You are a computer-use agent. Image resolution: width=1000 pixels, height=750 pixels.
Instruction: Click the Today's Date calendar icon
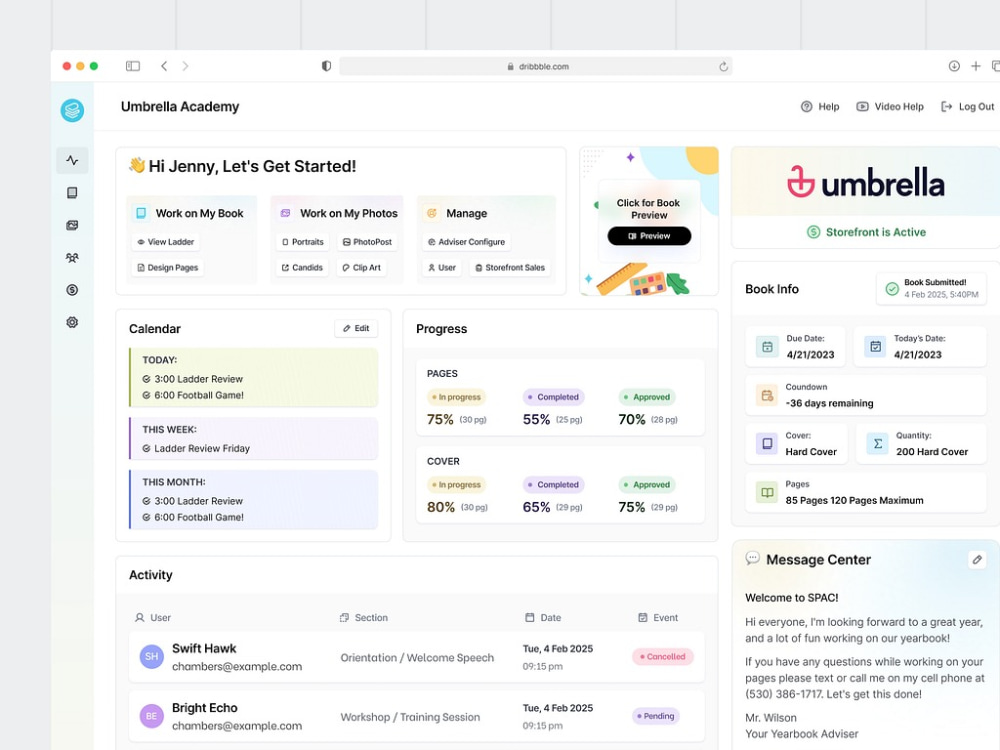(x=875, y=346)
